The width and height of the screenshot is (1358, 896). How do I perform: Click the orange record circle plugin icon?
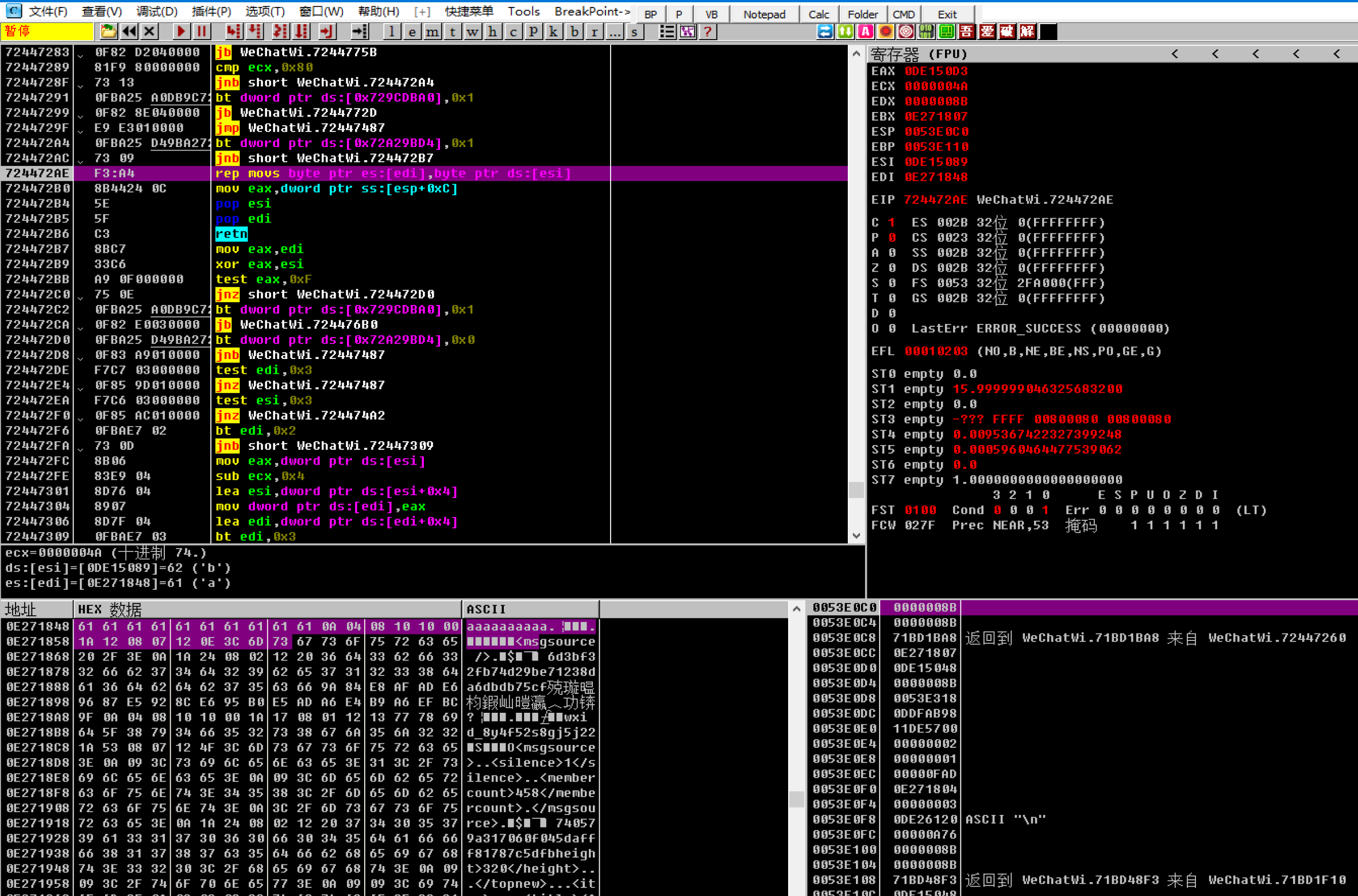coord(885,32)
